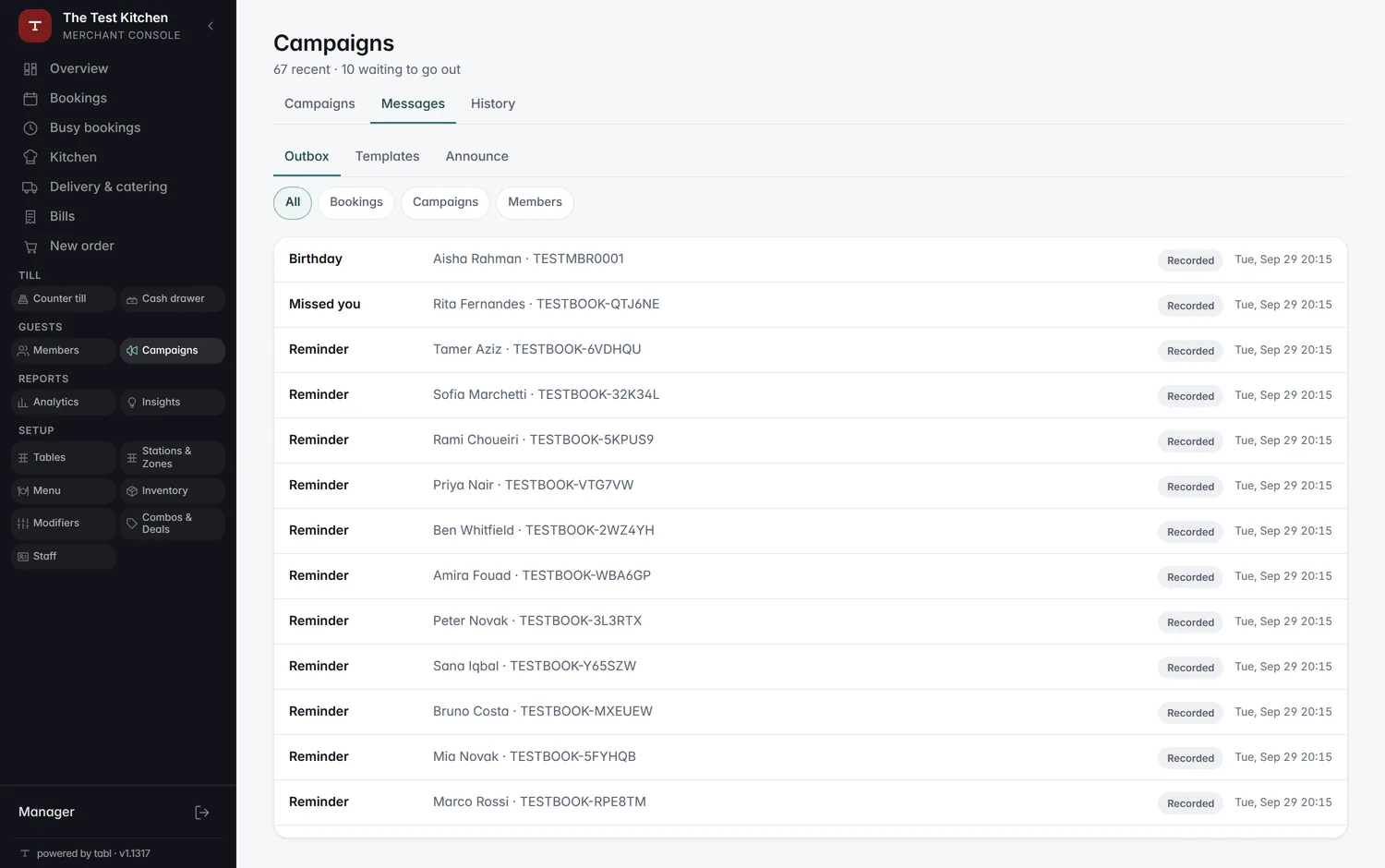
Task: Switch to the History tab
Action: pyautogui.click(x=493, y=104)
